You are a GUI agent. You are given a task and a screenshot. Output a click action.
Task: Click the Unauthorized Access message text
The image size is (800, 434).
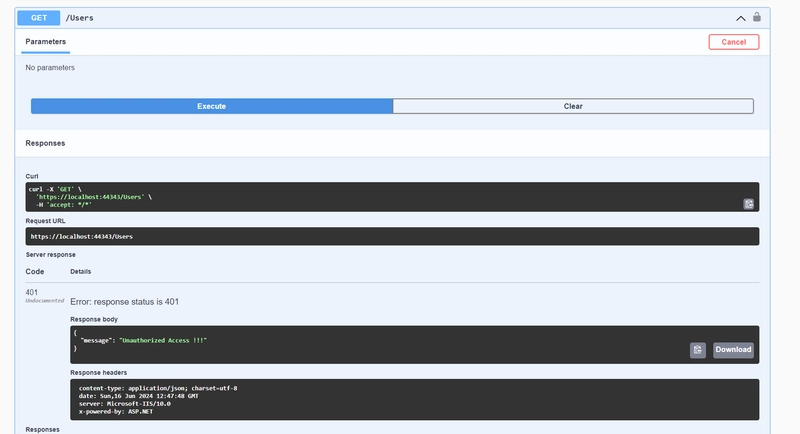pos(162,340)
